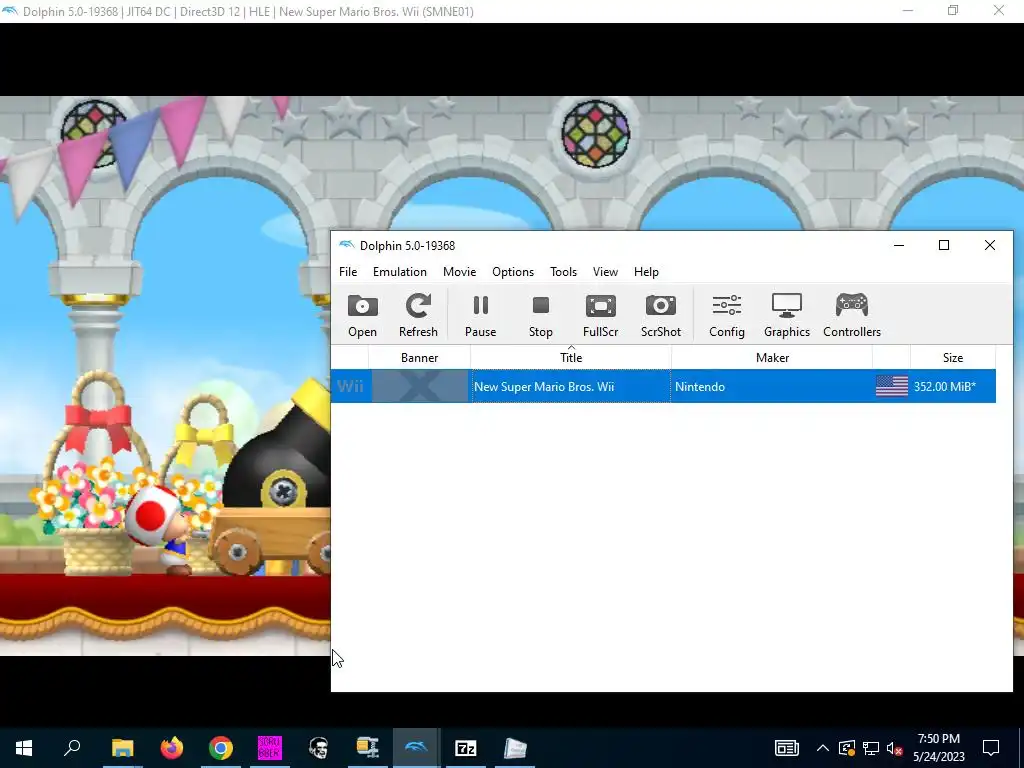1024x768 pixels.
Task: Open the Help menu
Action: click(x=646, y=272)
